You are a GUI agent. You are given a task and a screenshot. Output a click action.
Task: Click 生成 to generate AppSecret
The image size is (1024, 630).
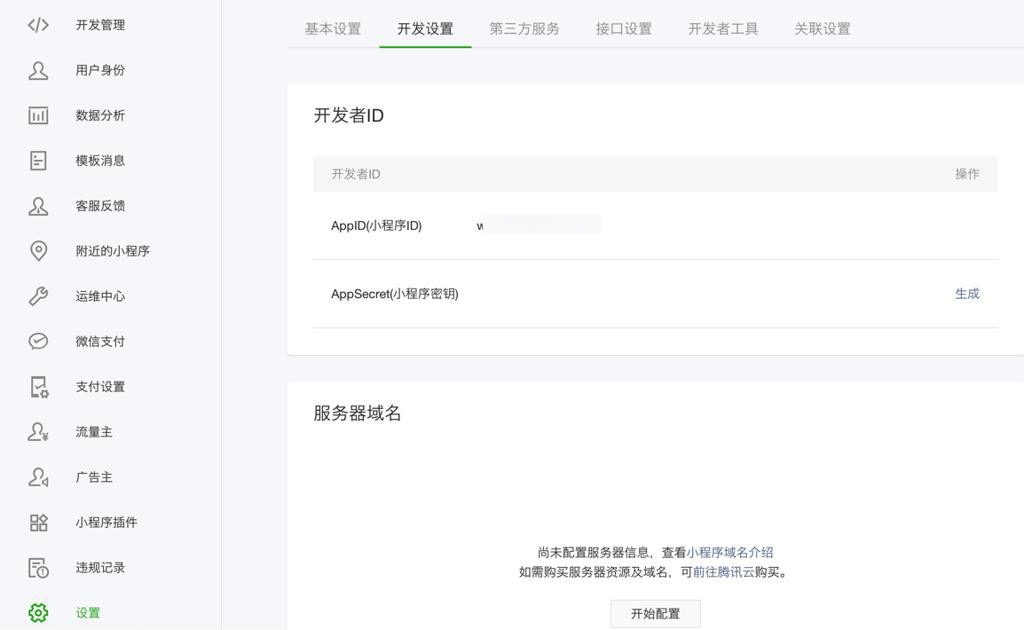(x=967, y=294)
